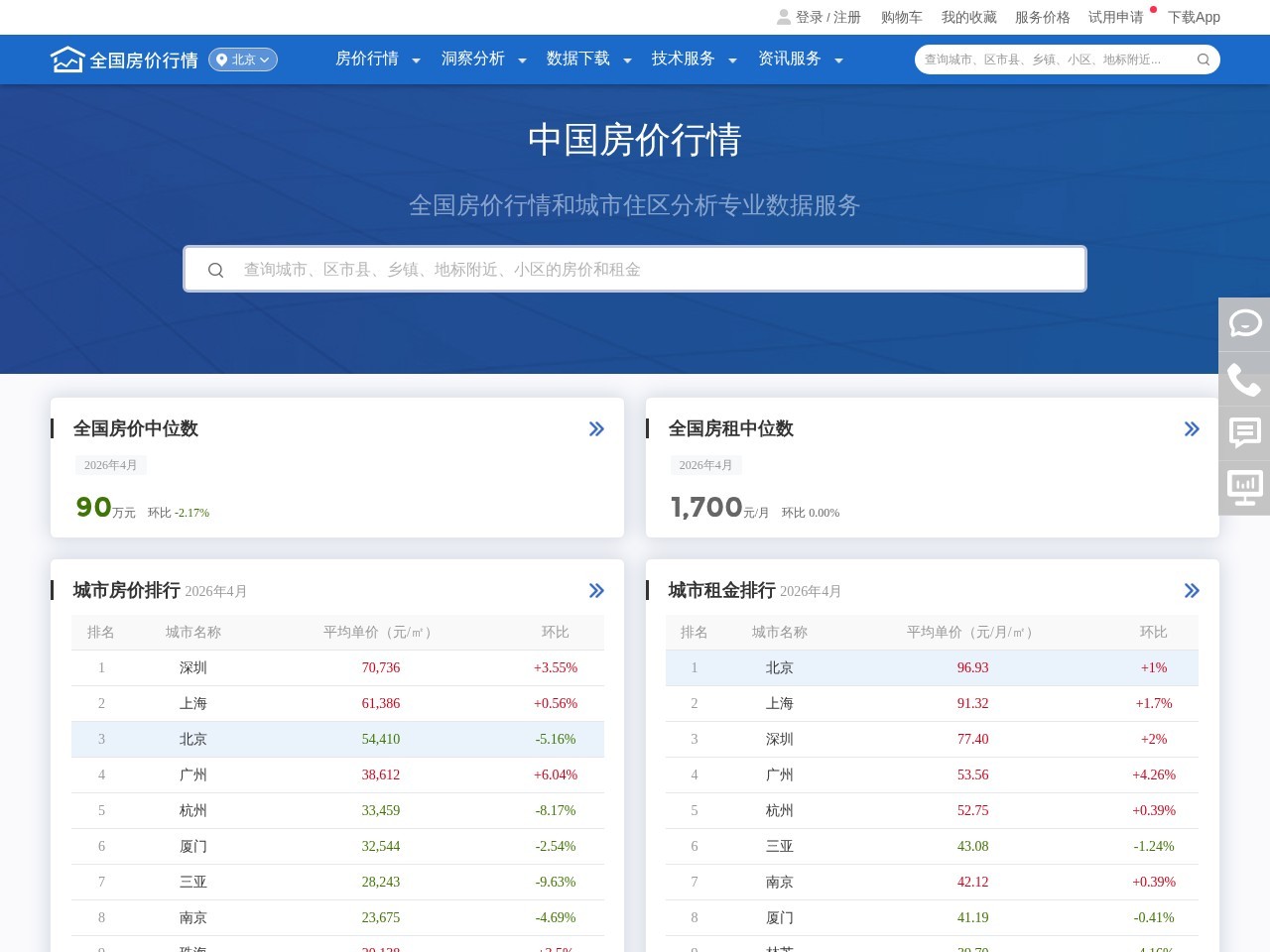Open the 购物车 link
Image resolution: width=1270 pixels, height=952 pixels.
(902, 17)
